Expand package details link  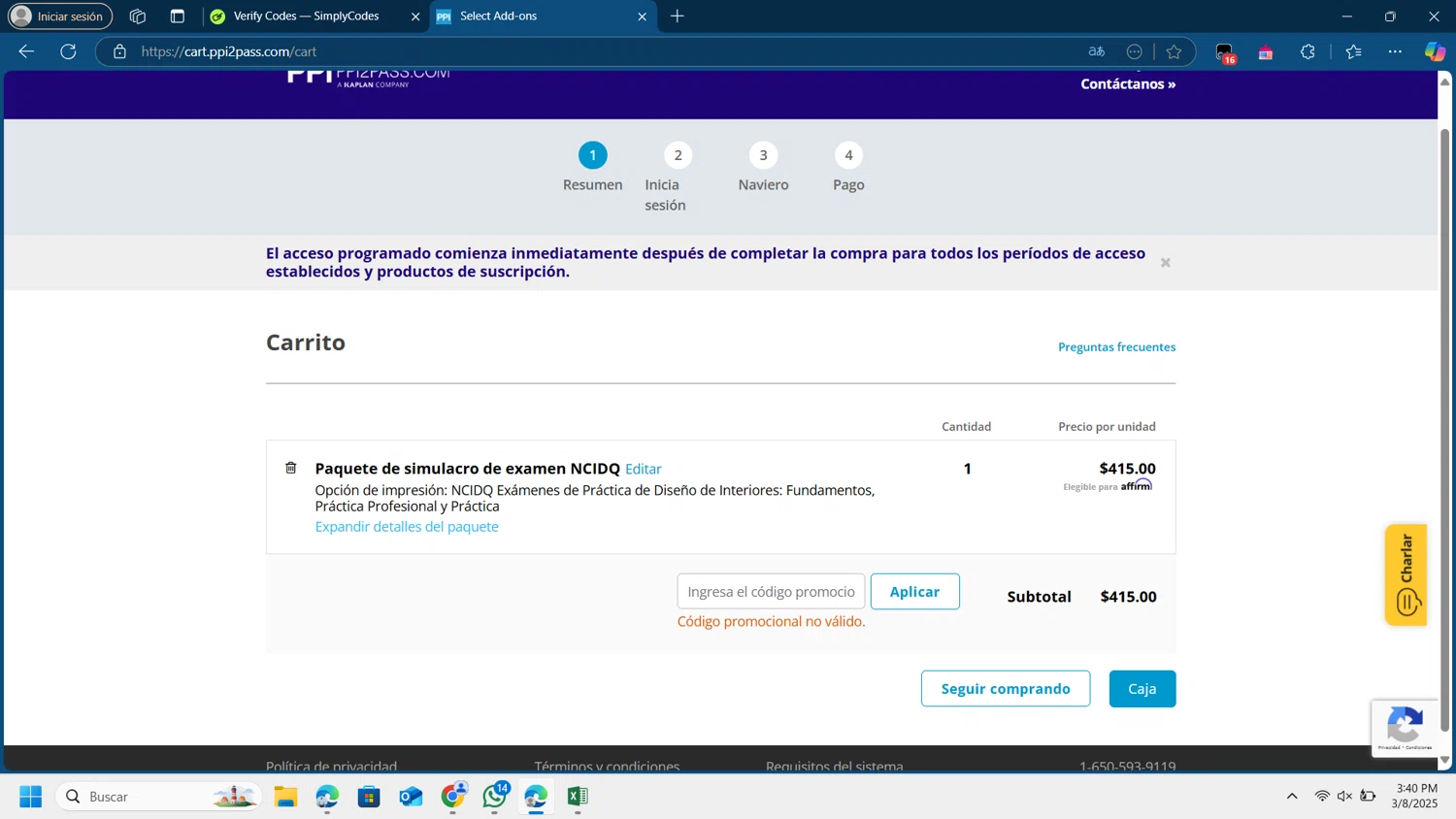tap(407, 527)
